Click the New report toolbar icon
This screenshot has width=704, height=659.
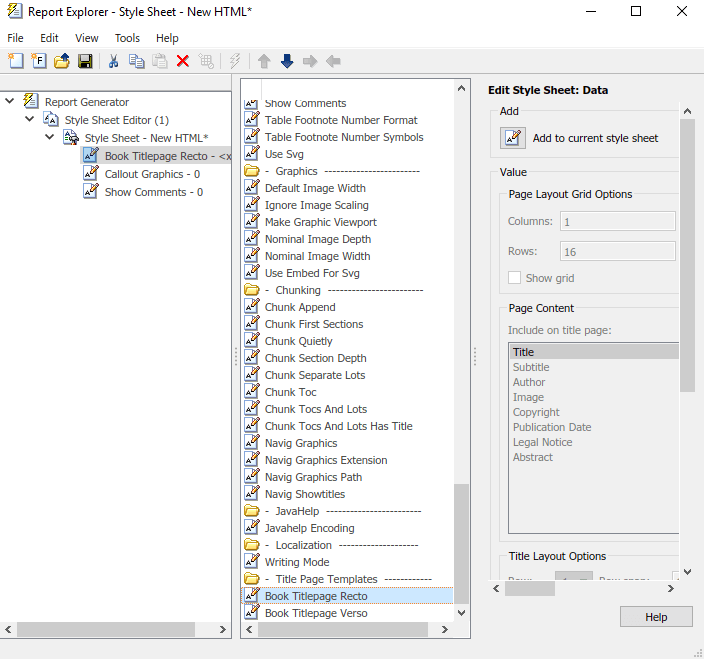coord(16,61)
